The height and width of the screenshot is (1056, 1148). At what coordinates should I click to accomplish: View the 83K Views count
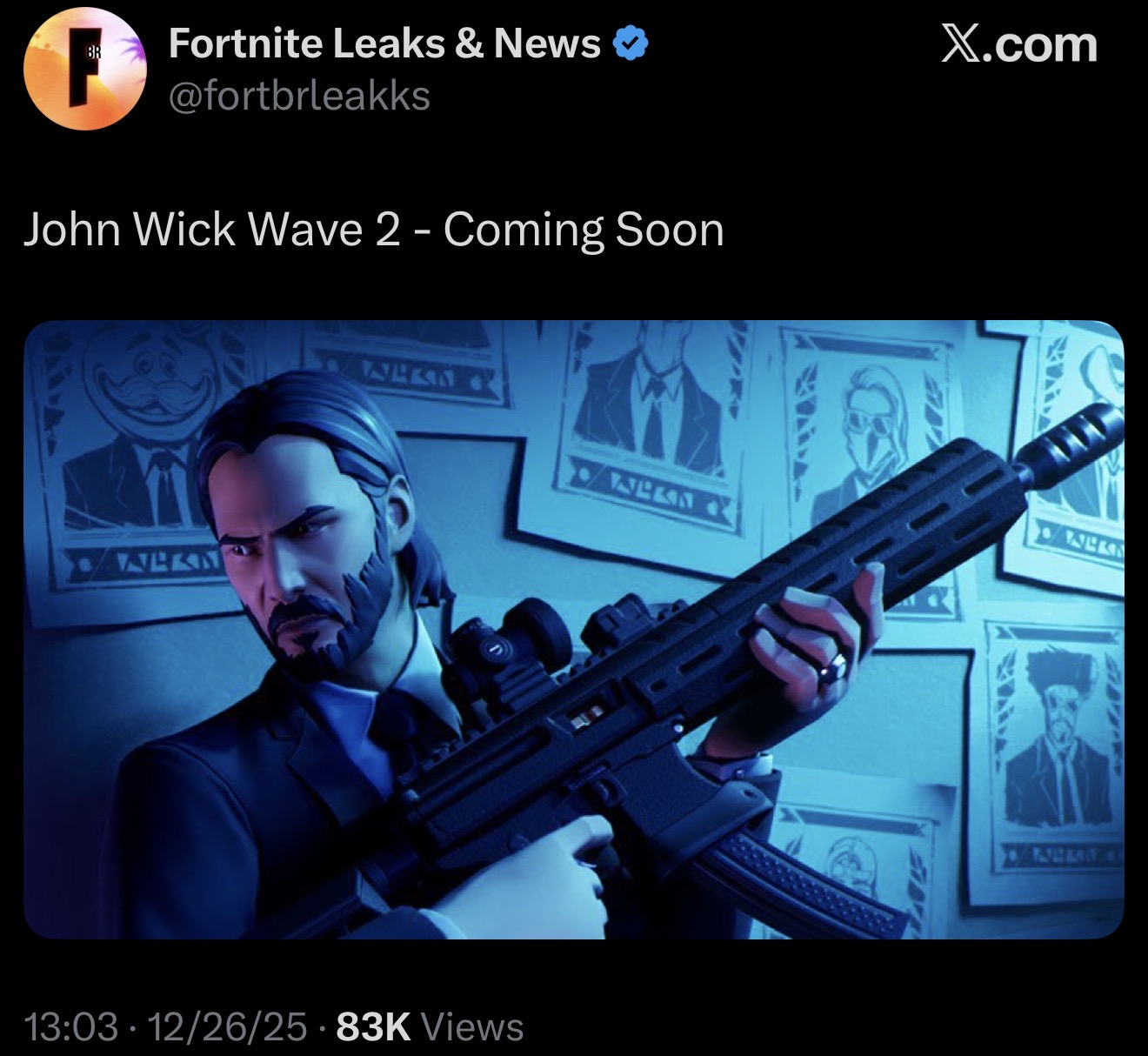430,1027
